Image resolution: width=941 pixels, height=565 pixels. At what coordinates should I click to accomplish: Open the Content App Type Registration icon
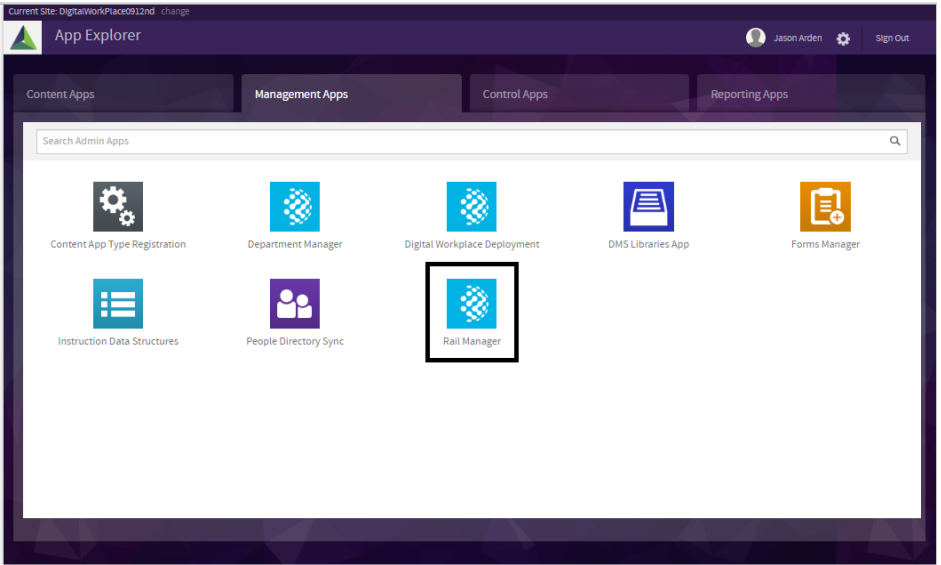click(118, 206)
